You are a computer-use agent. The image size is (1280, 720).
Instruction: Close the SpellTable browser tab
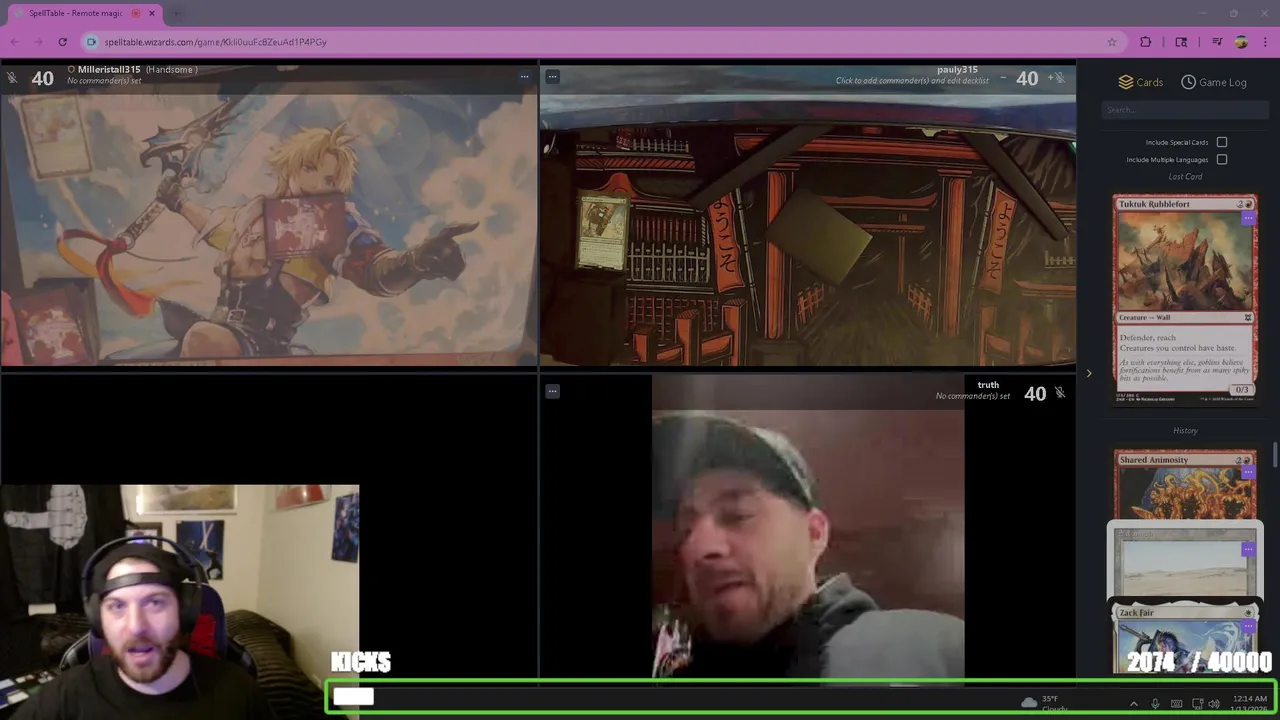(x=152, y=13)
